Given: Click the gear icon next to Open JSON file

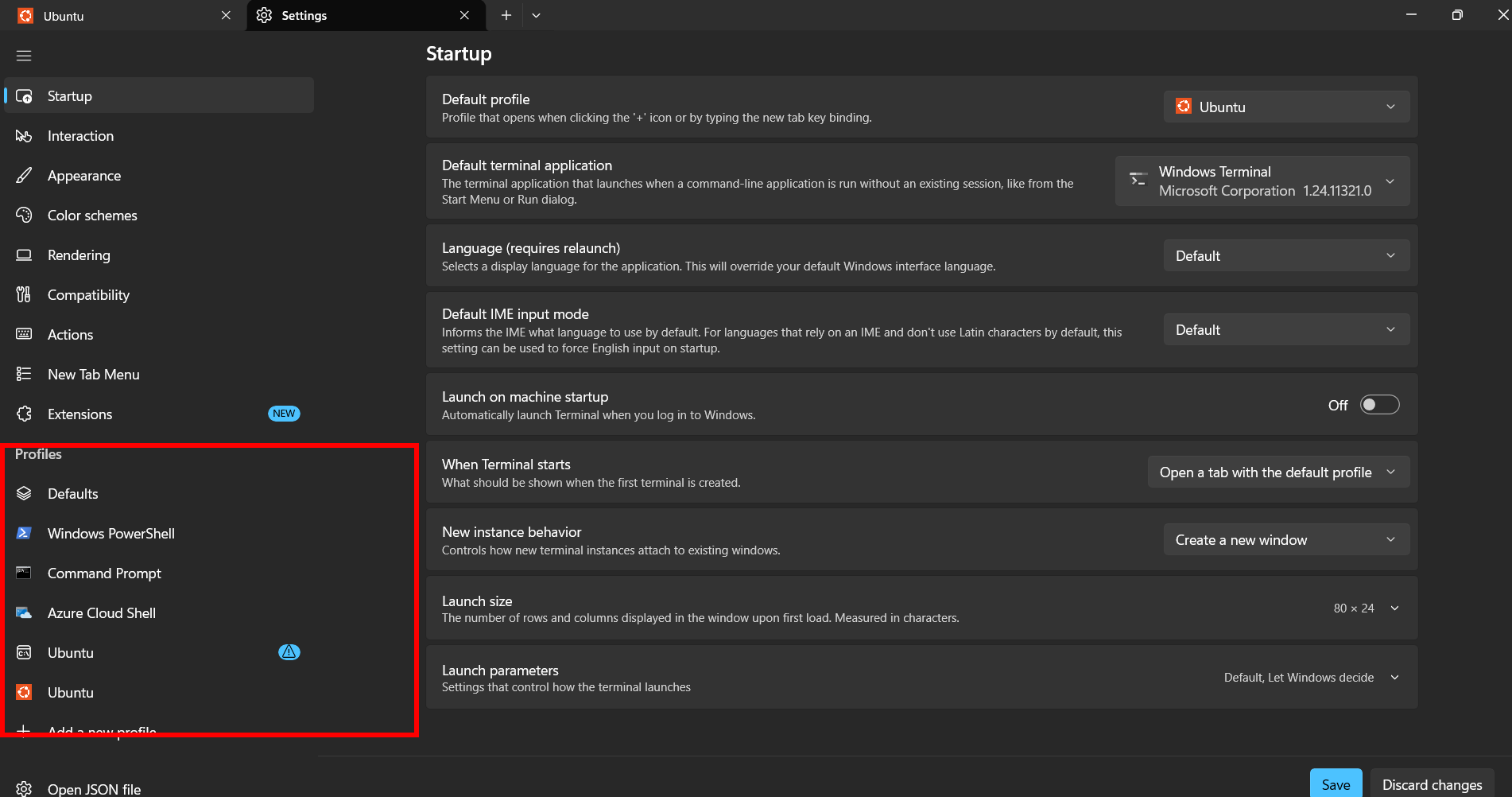Looking at the screenshot, I should click(x=24, y=789).
